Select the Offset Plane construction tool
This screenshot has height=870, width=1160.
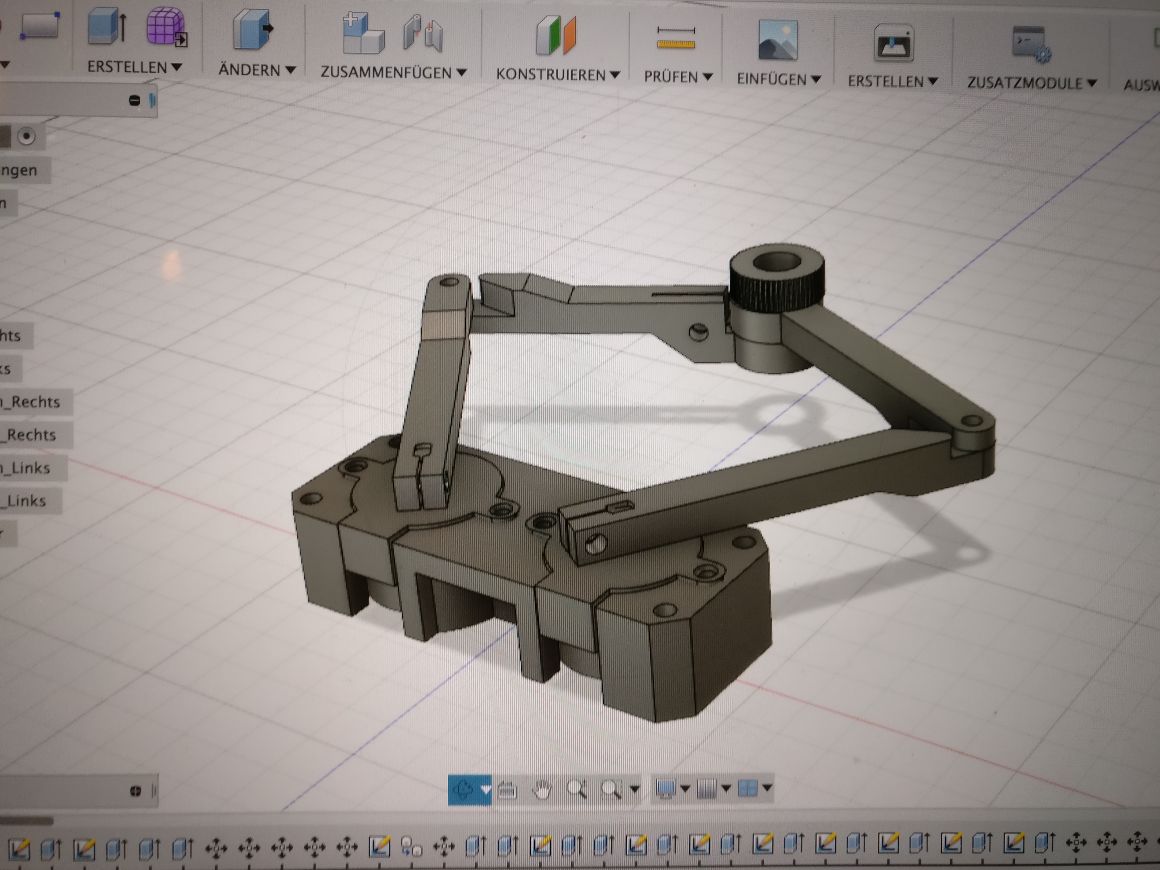pos(556,36)
